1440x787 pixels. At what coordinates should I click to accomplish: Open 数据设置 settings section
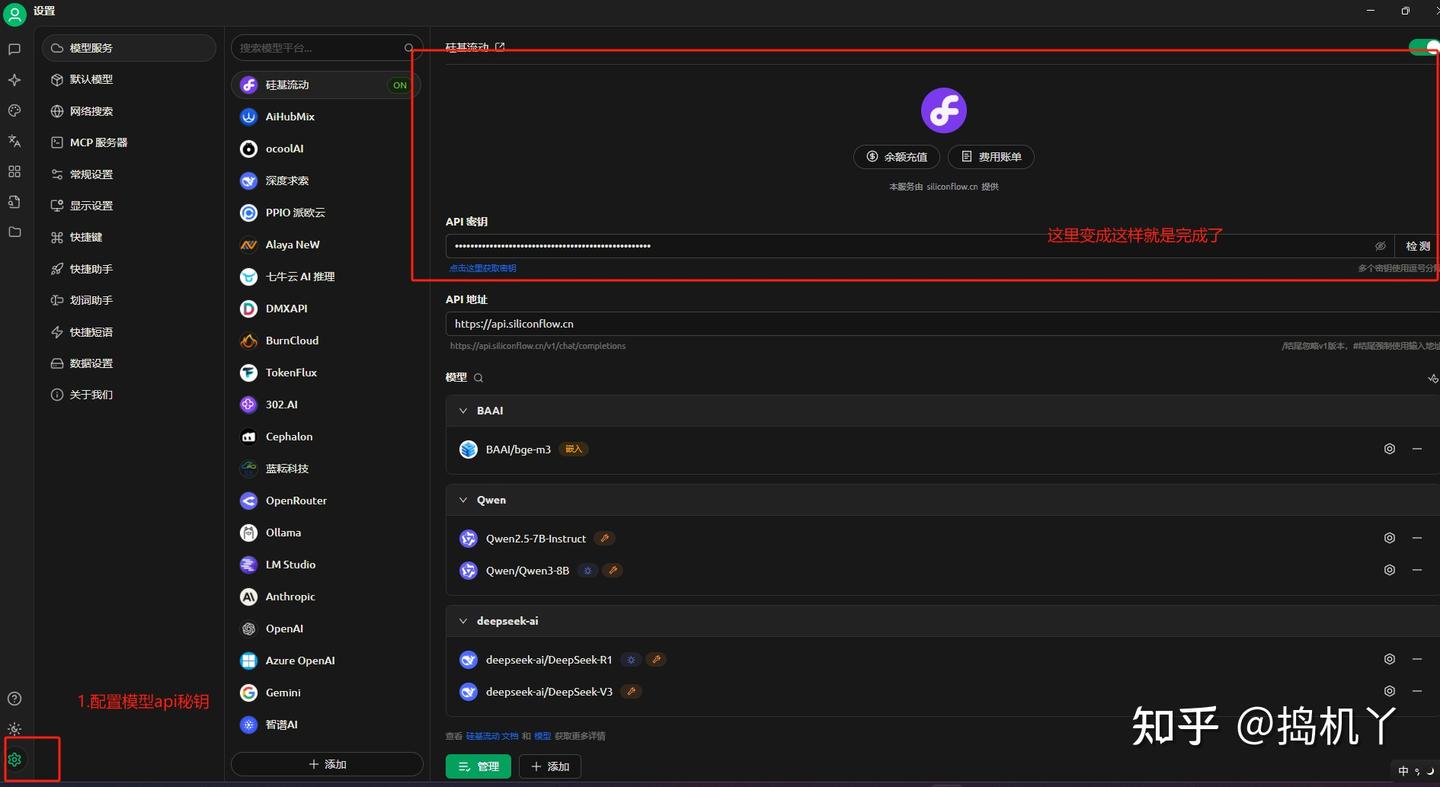[129, 363]
